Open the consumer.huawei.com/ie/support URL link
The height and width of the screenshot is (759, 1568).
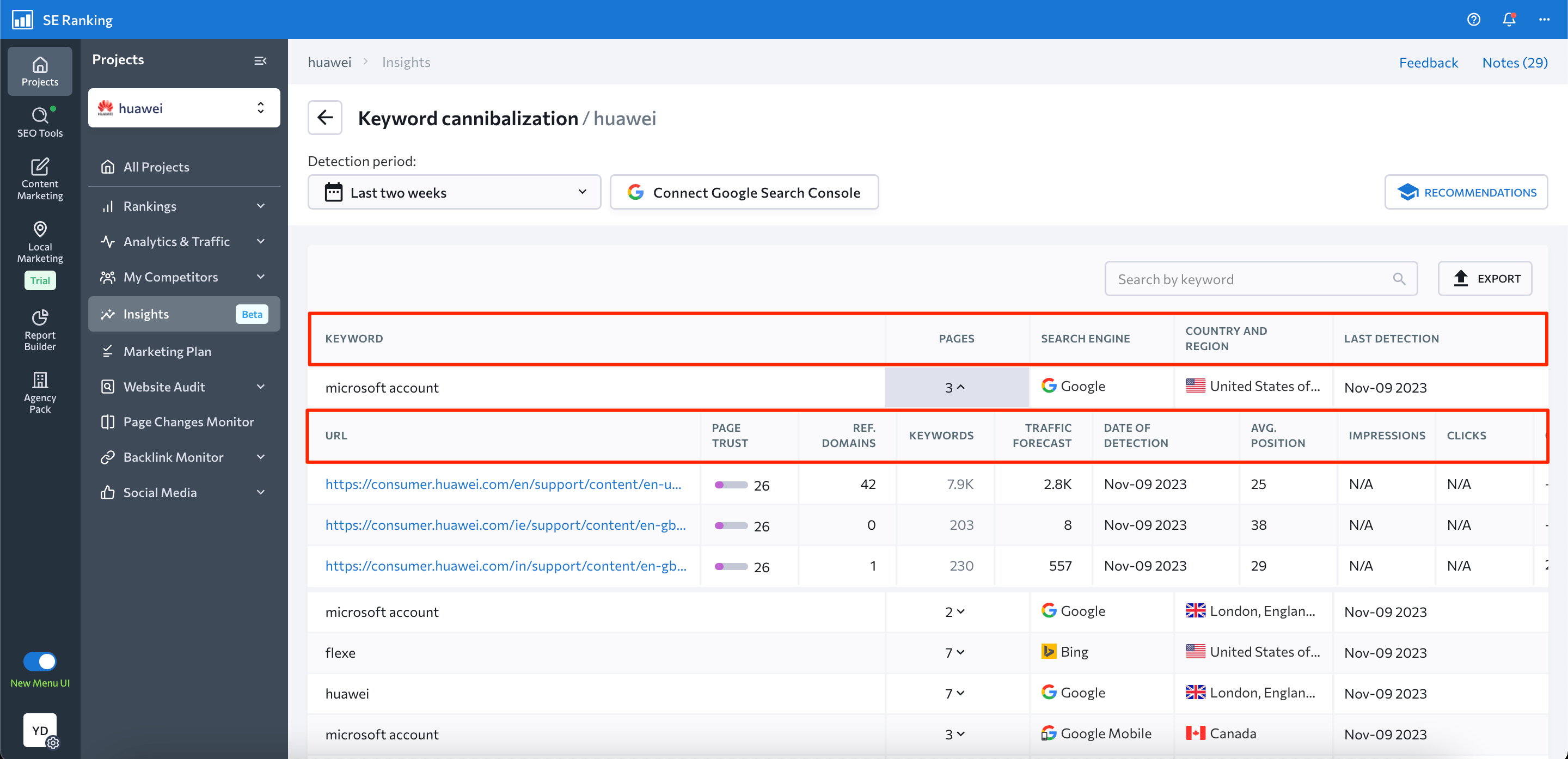506,525
